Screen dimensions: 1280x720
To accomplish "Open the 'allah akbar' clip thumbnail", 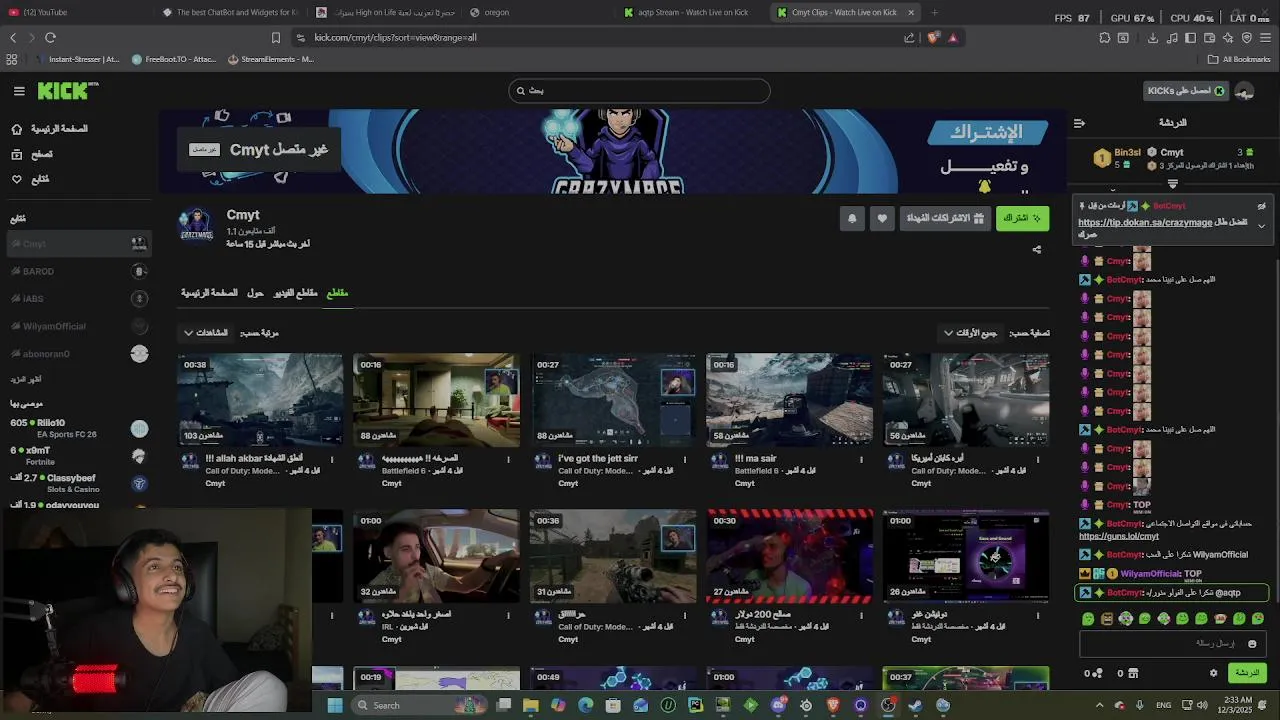I will [x=260, y=399].
